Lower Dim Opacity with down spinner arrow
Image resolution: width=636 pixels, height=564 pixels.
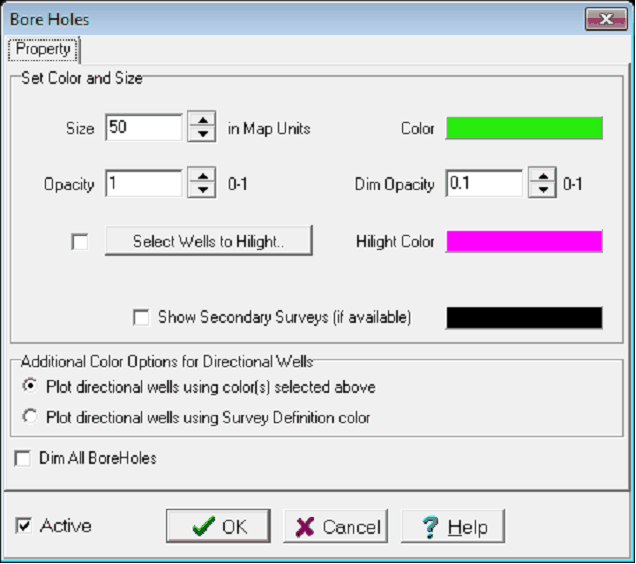click(x=543, y=190)
